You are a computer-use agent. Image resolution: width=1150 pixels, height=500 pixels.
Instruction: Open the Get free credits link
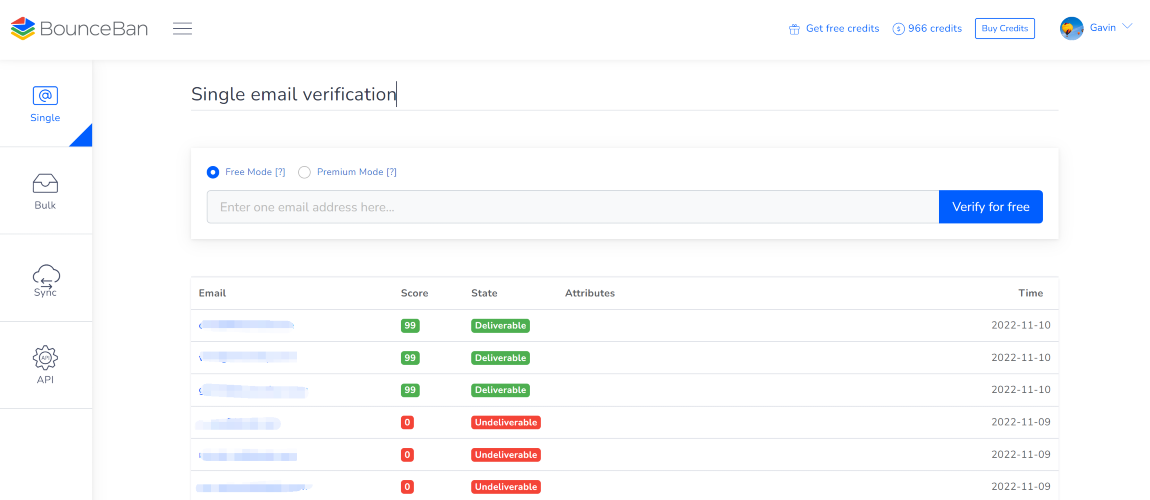point(842,29)
